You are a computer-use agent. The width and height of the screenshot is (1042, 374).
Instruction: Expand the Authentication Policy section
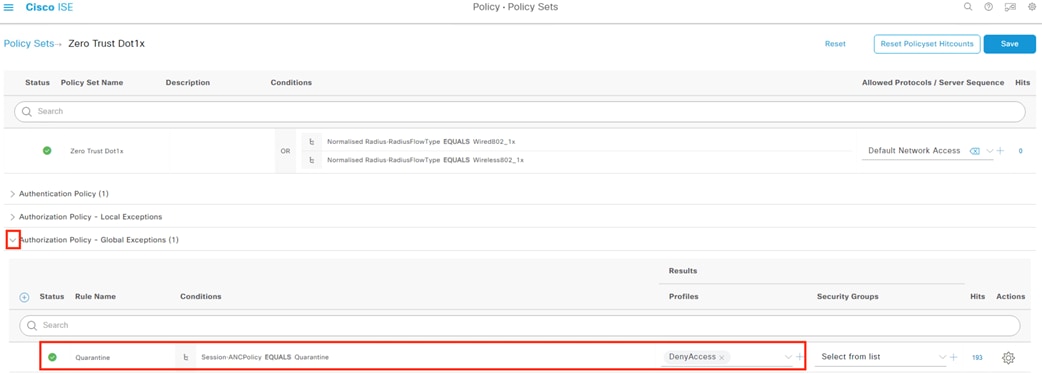[13, 194]
